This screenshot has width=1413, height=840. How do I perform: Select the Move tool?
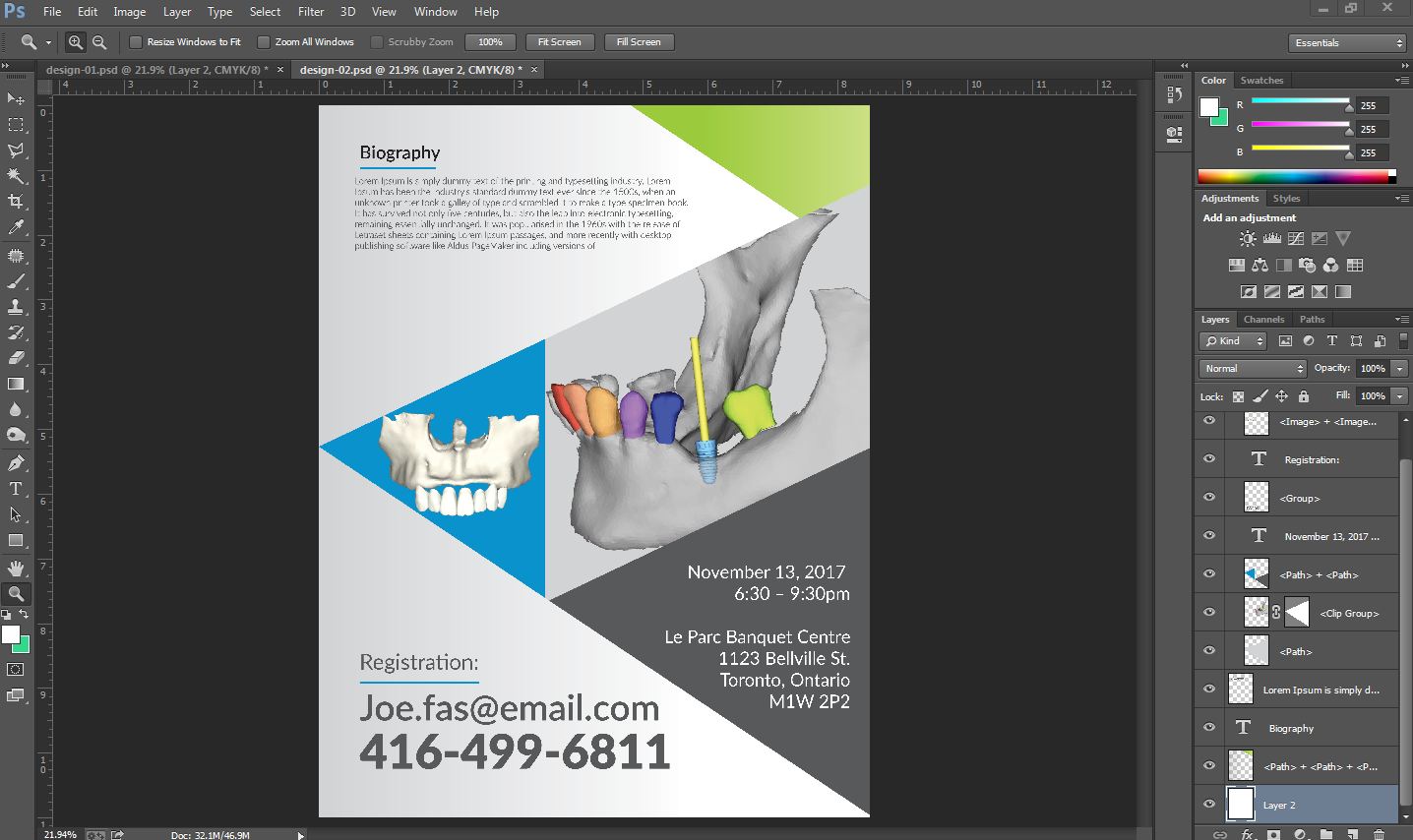(16, 98)
